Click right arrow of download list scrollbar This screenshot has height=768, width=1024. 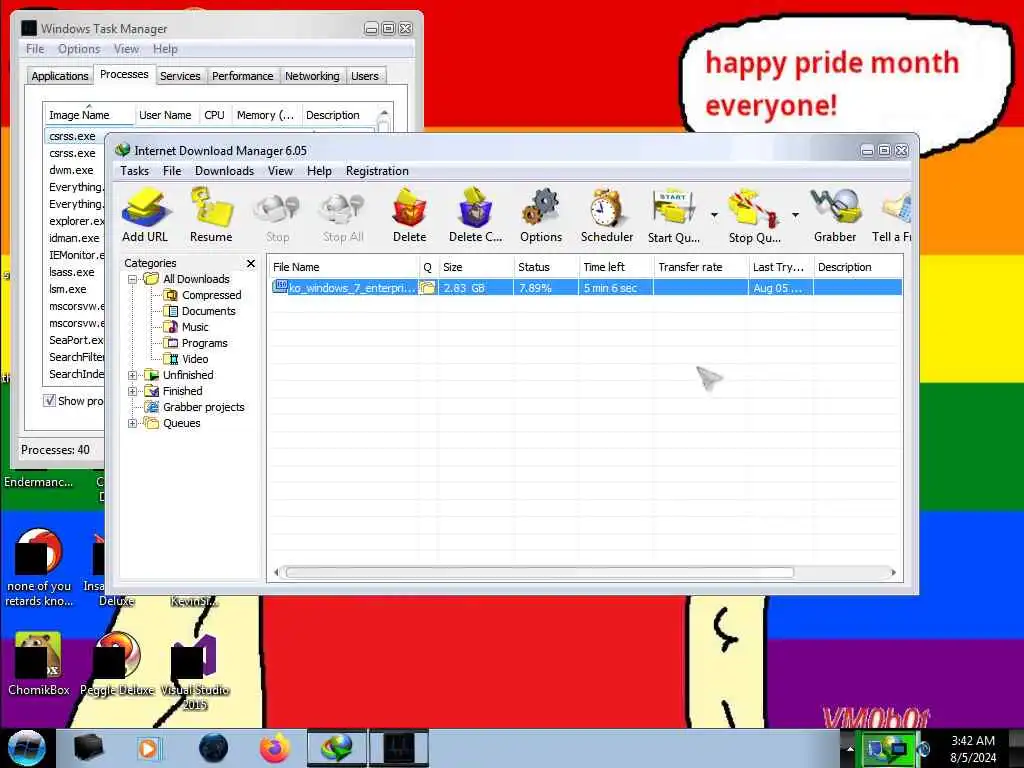pyautogui.click(x=893, y=573)
